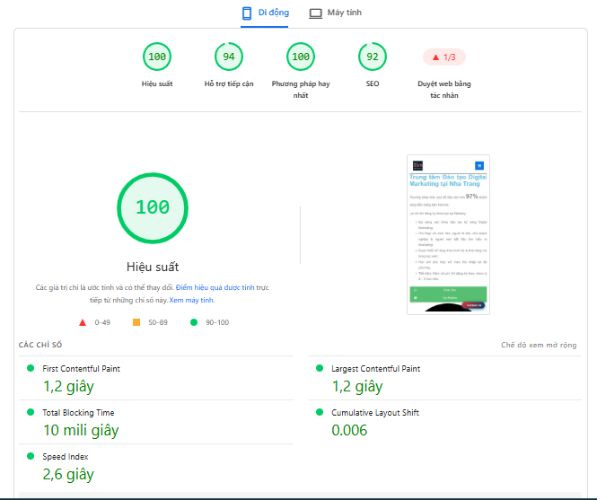Viewport: 600px width, 500px height.
Task: Click Duyệt web bằng tác nhân label
Action: coord(444,90)
